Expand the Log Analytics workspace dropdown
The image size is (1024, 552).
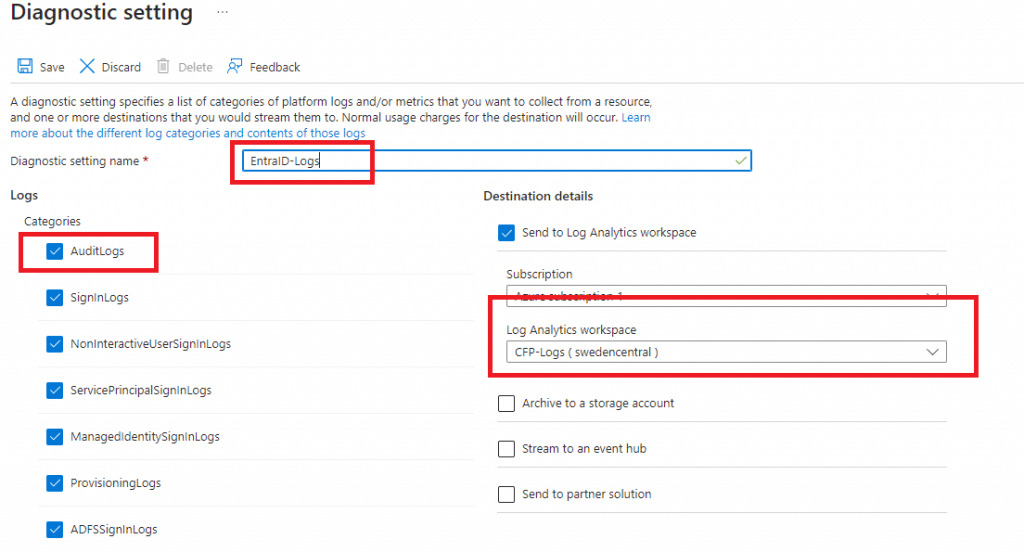pyautogui.click(x=723, y=352)
